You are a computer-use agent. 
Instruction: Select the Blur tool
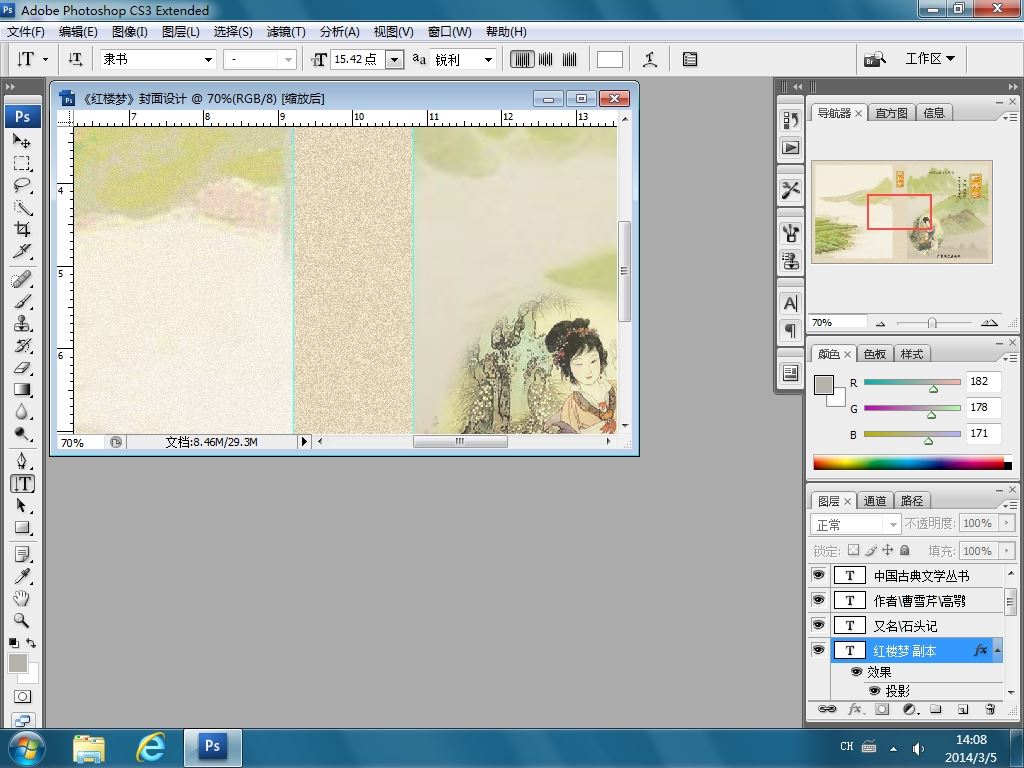coord(22,412)
